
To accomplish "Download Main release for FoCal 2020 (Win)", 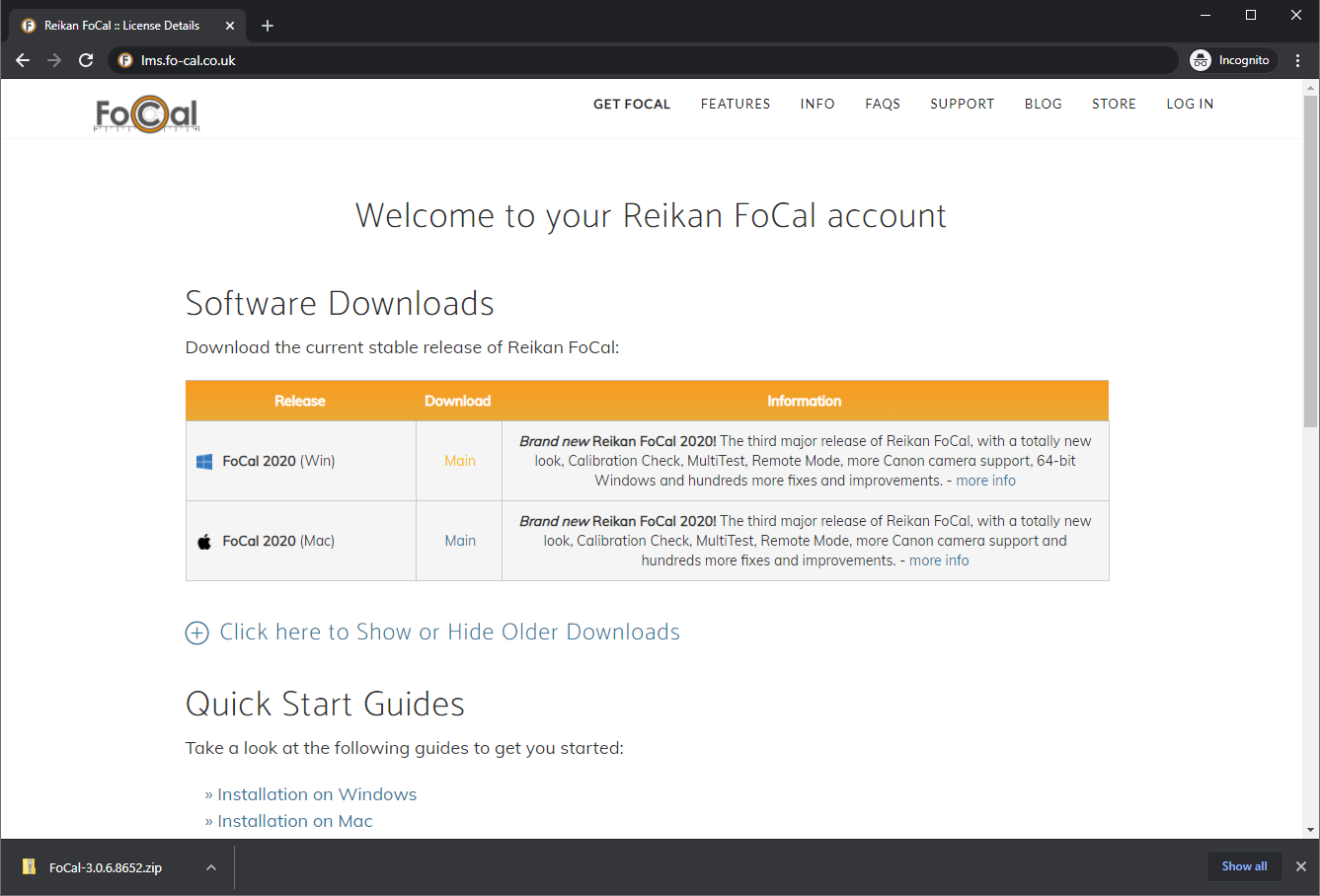I will coord(460,461).
